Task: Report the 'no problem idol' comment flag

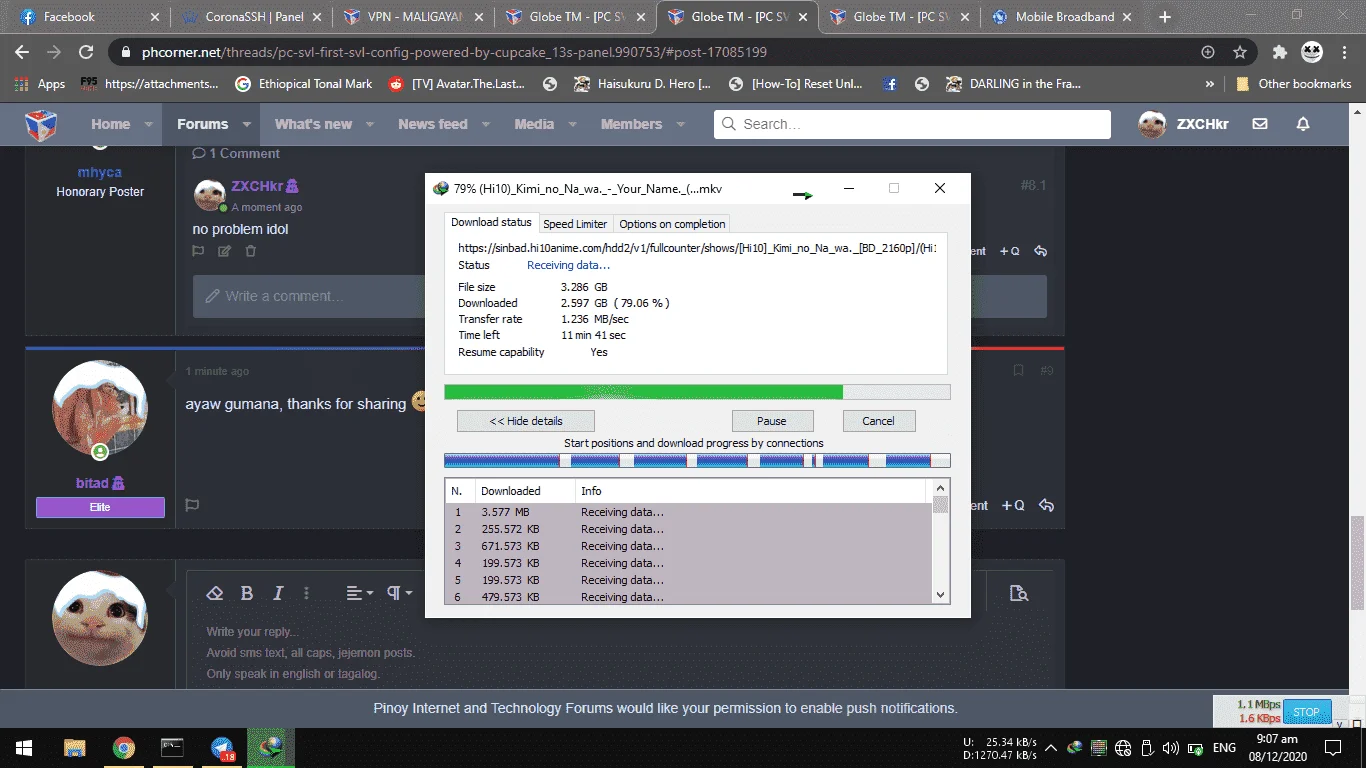Action: (198, 251)
